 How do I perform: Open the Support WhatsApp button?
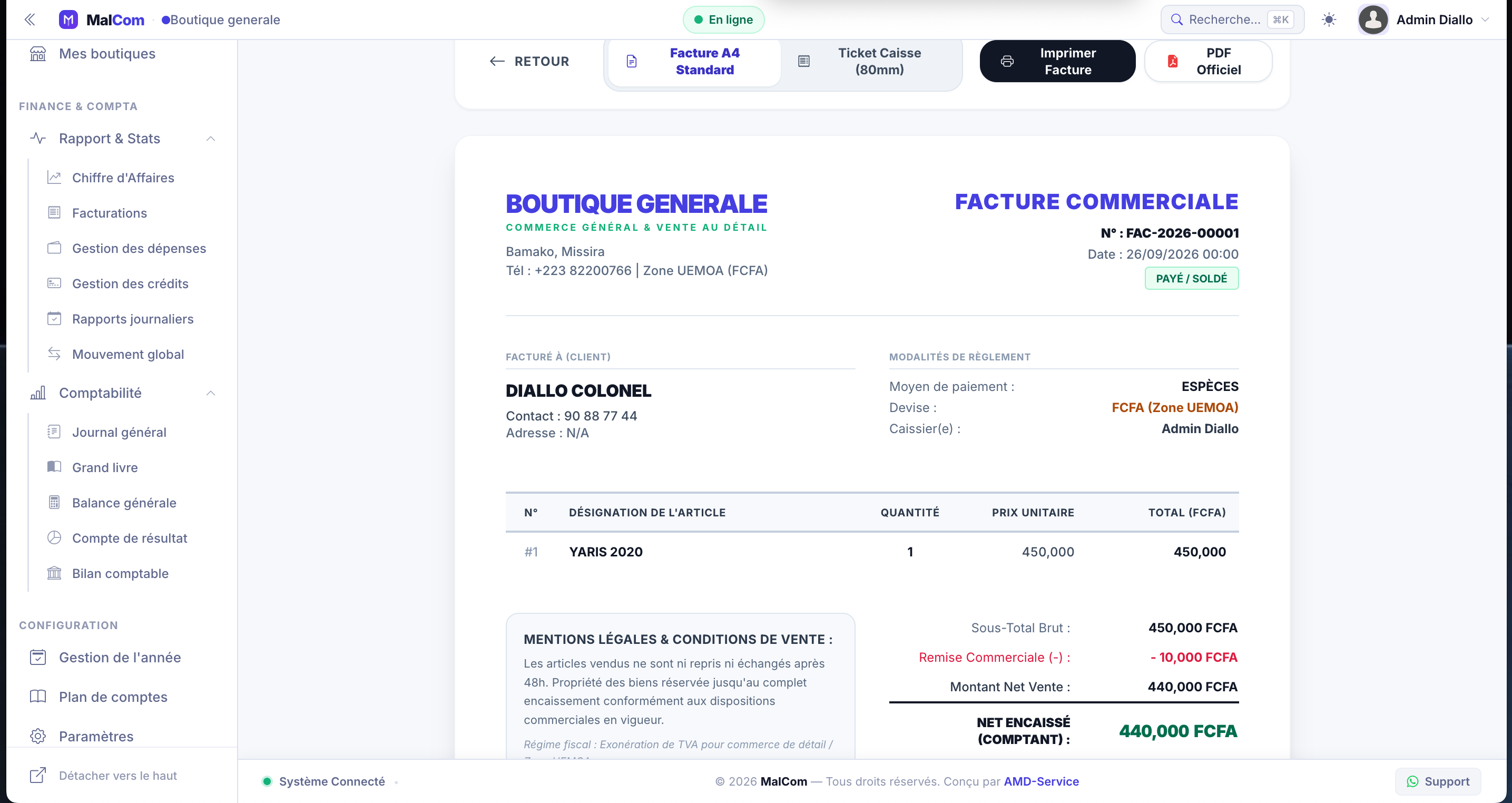pyautogui.click(x=1438, y=781)
